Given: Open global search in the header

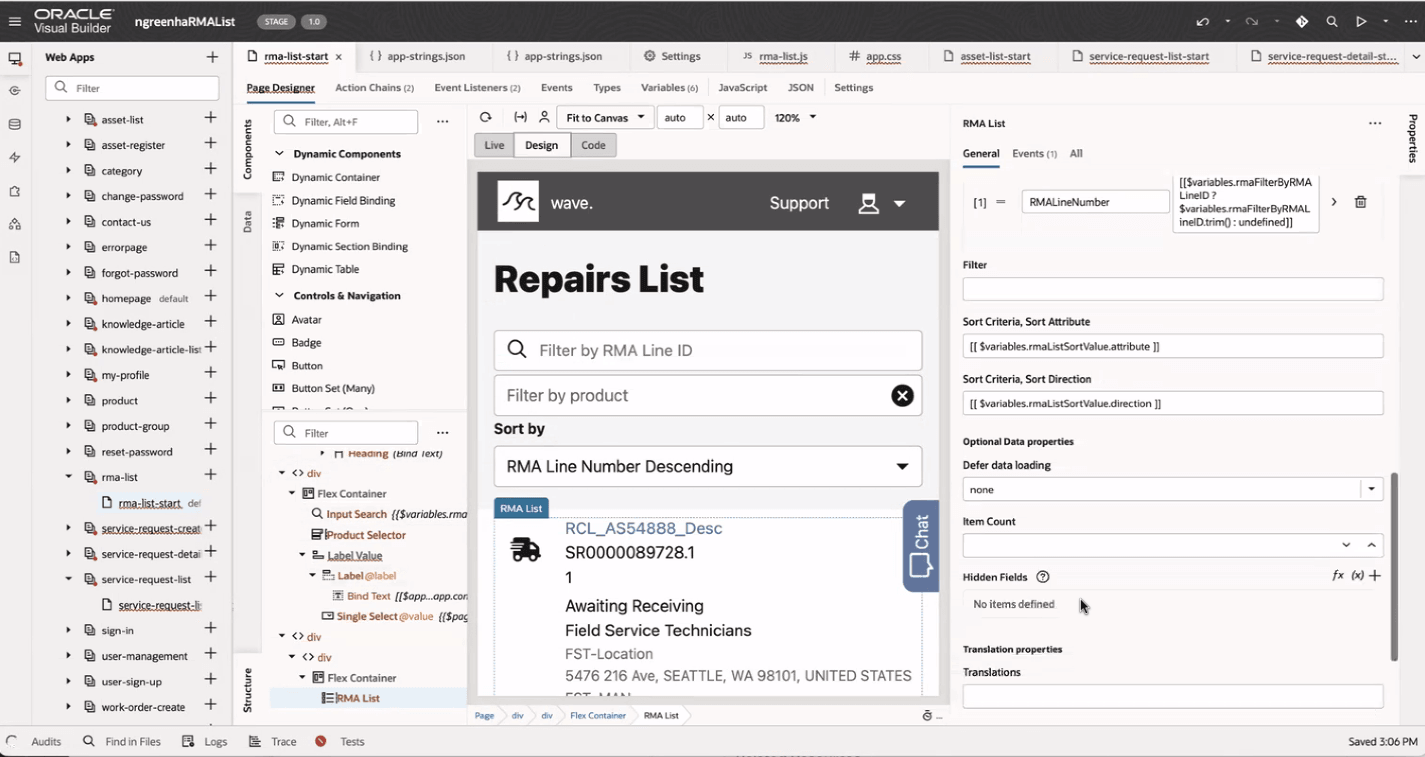Looking at the screenshot, I should 1330,20.
